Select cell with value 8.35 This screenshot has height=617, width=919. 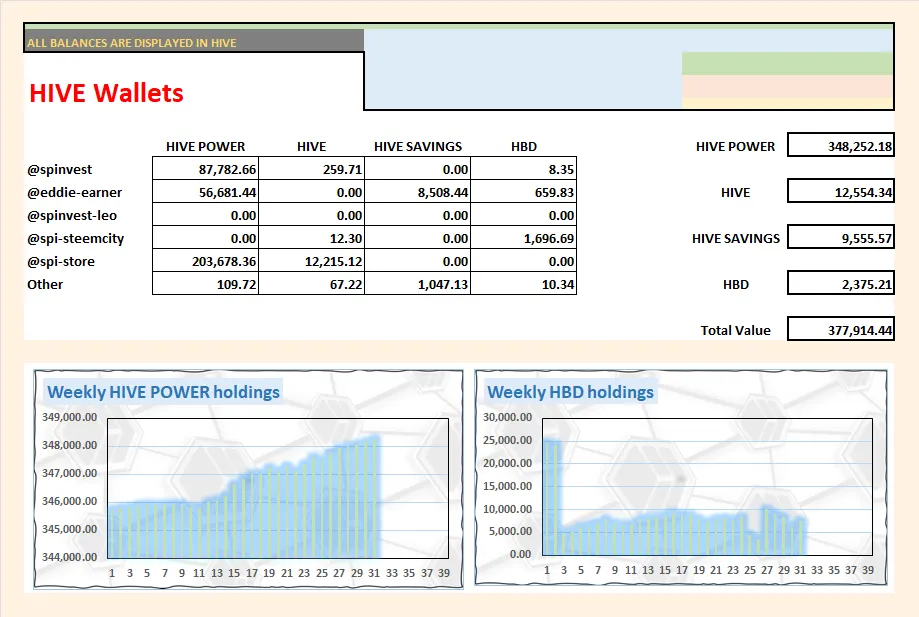click(x=524, y=169)
